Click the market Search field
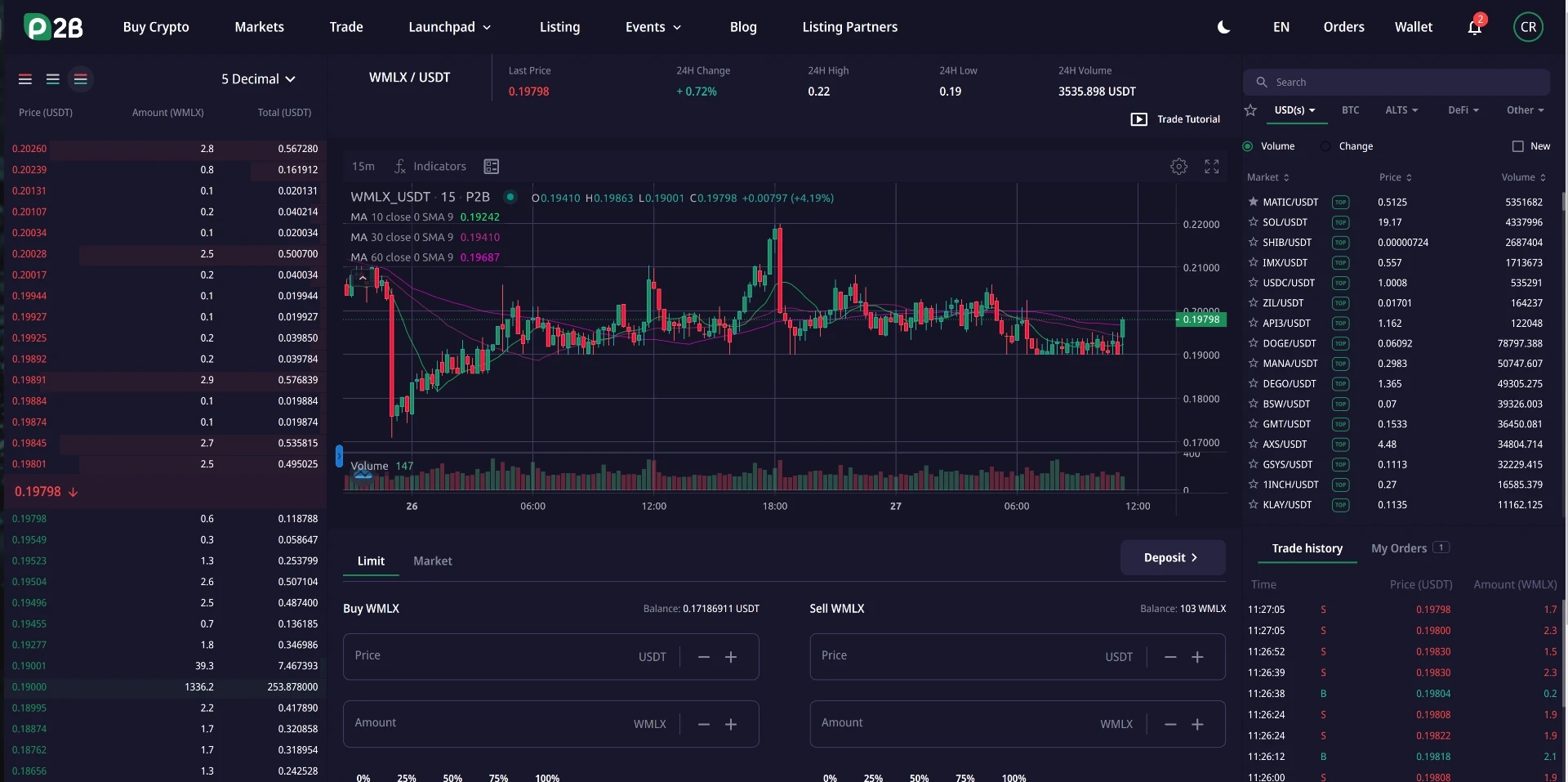The width and height of the screenshot is (1568, 782). (x=1396, y=83)
